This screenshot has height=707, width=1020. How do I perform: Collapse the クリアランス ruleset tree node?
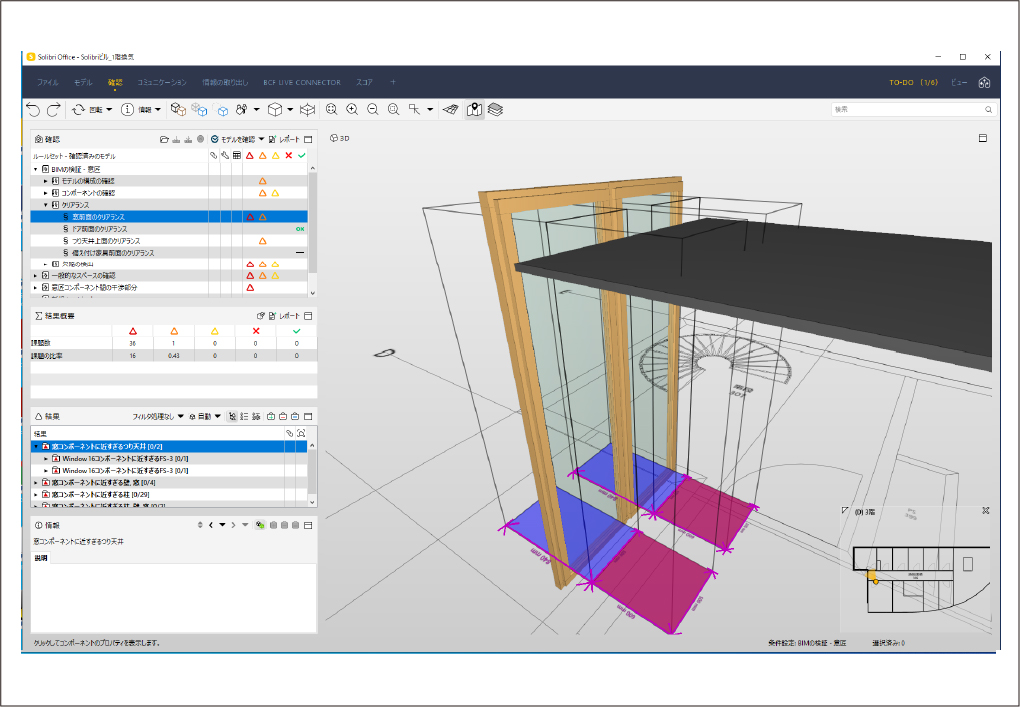(x=46, y=204)
